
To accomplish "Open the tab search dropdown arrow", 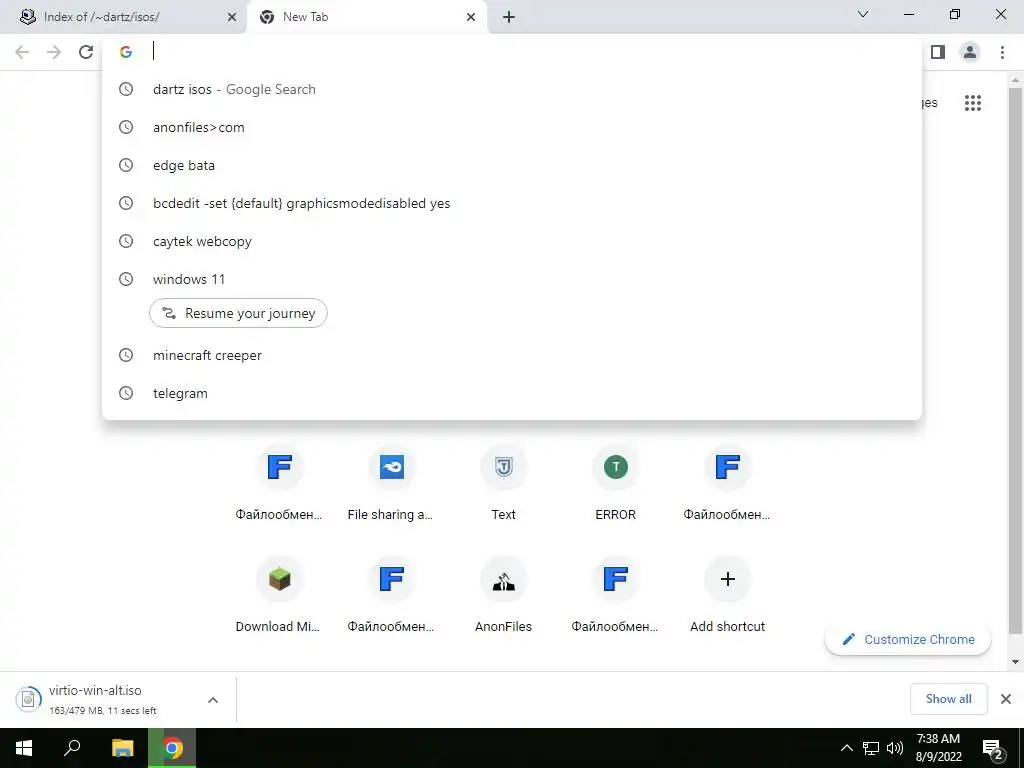I will pyautogui.click(x=863, y=14).
